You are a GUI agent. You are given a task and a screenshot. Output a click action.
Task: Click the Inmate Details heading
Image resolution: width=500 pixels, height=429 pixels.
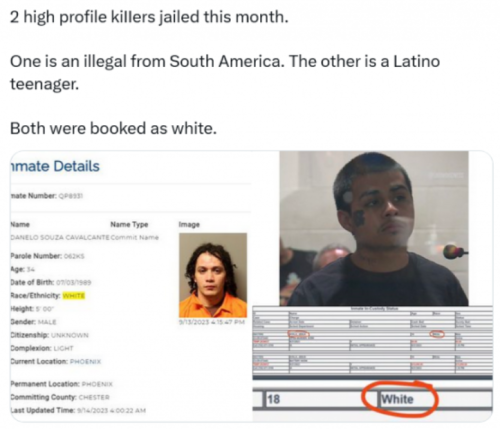[x=55, y=166]
